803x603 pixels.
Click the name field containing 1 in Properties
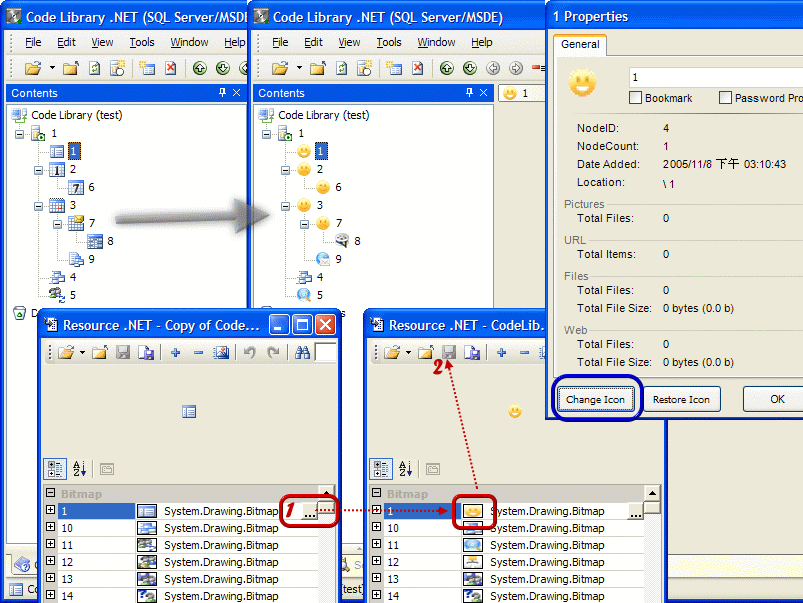click(715, 77)
